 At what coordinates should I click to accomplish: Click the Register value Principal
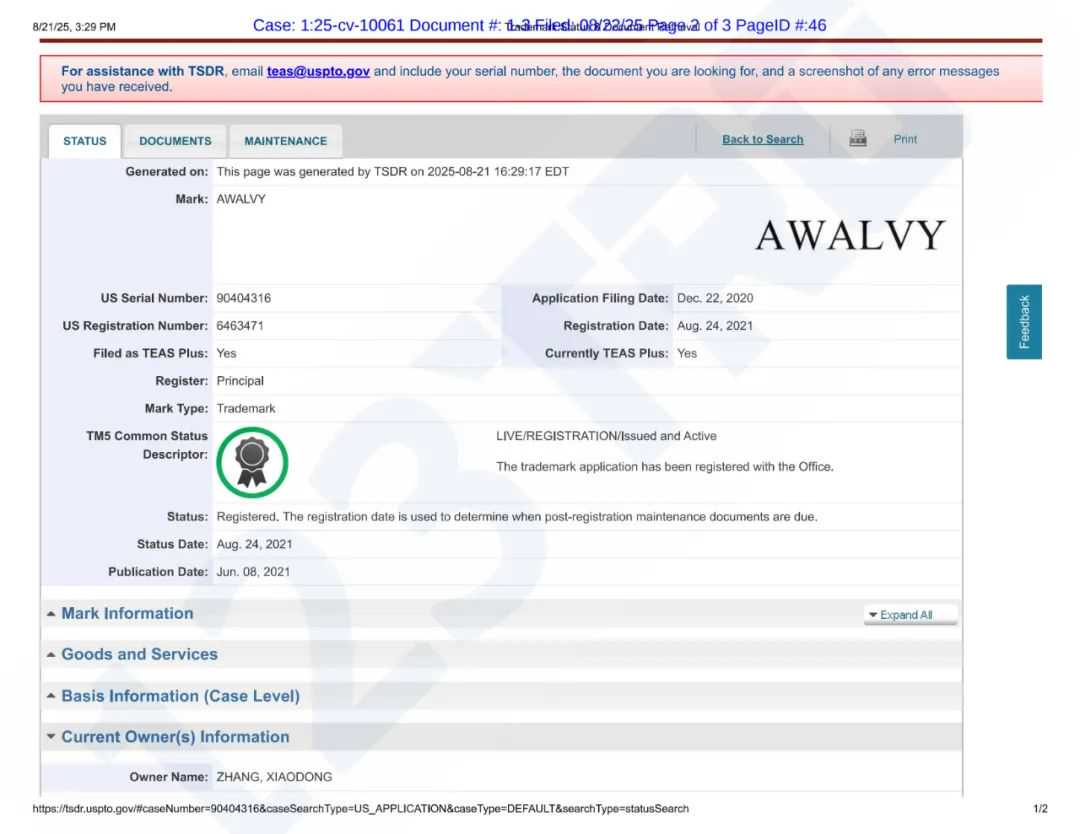tap(240, 381)
